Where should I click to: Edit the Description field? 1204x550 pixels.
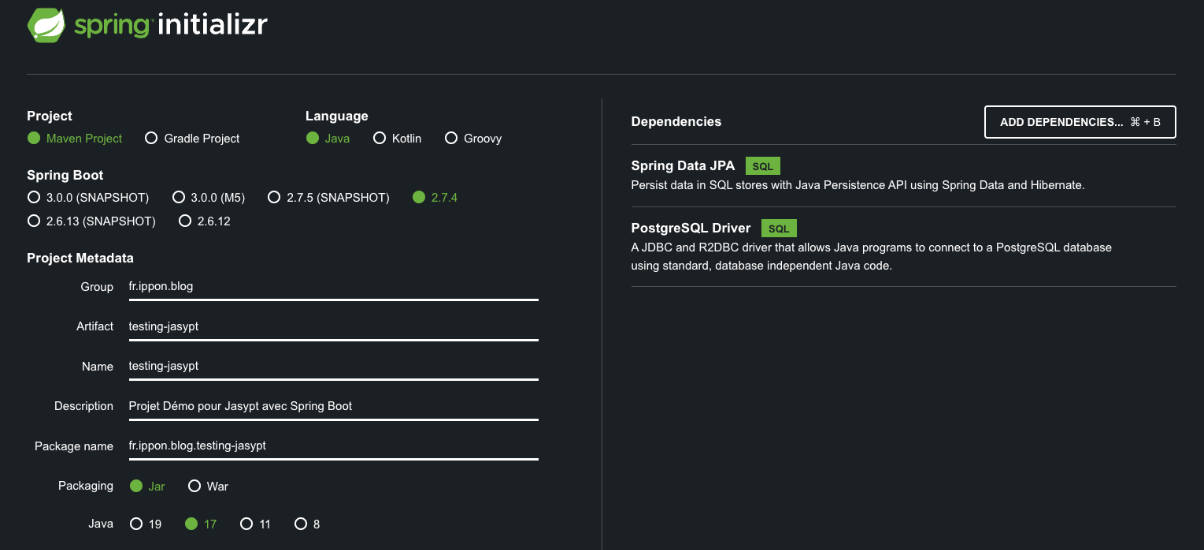pos(333,407)
